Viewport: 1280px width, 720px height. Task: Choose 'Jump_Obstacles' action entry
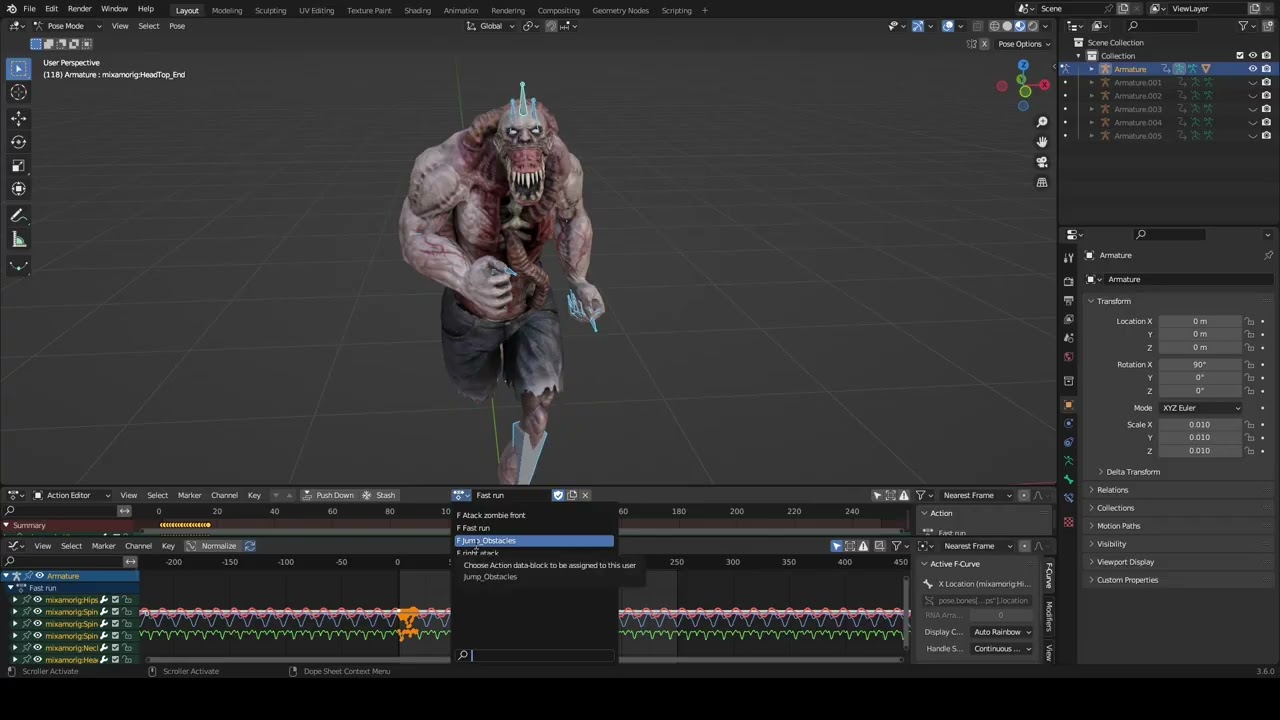[x=534, y=541]
